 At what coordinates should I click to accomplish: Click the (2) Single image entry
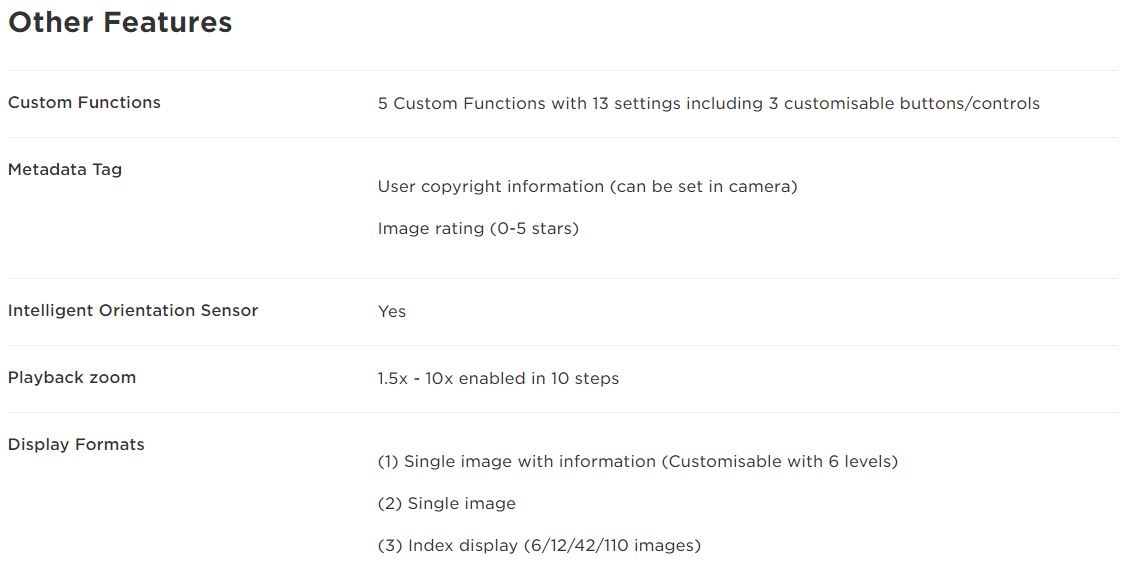446,504
